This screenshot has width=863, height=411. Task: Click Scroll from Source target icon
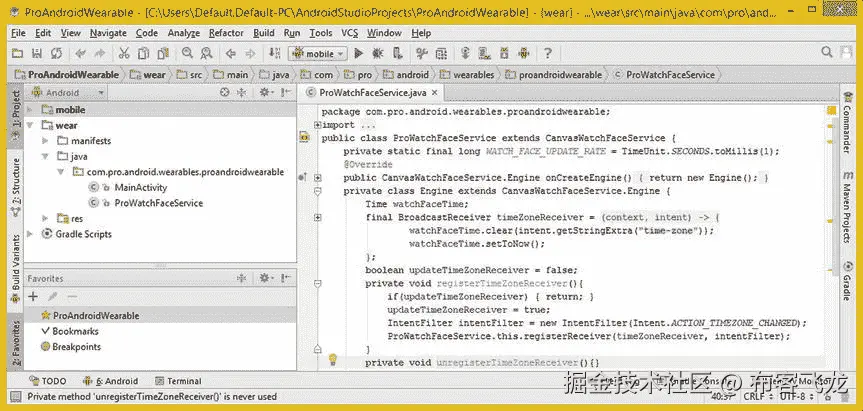[x=225, y=92]
